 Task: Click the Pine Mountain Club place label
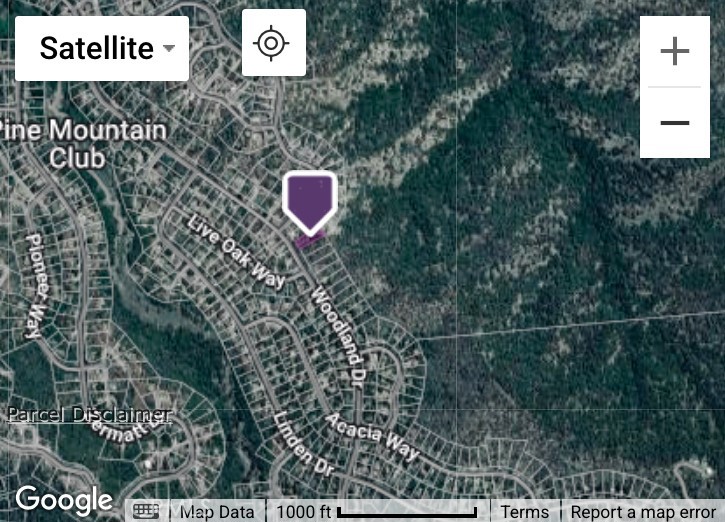83,144
